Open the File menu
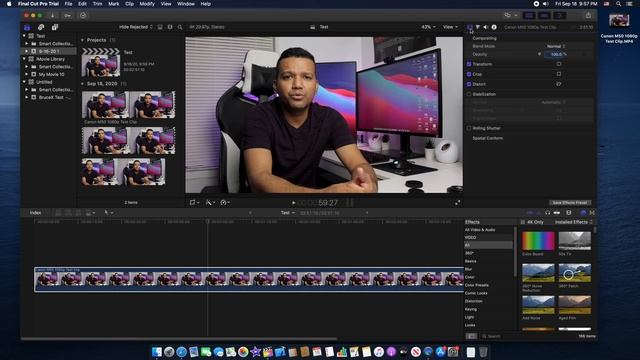This screenshot has width=640, height=360. click(x=69, y=4)
